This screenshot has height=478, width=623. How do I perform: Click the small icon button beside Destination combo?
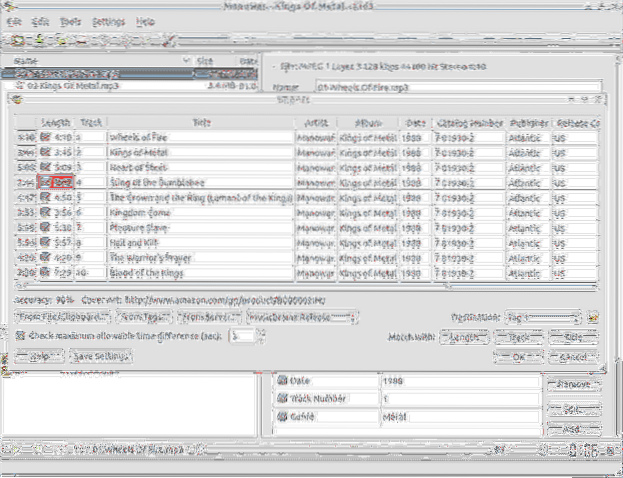click(x=593, y=317)
